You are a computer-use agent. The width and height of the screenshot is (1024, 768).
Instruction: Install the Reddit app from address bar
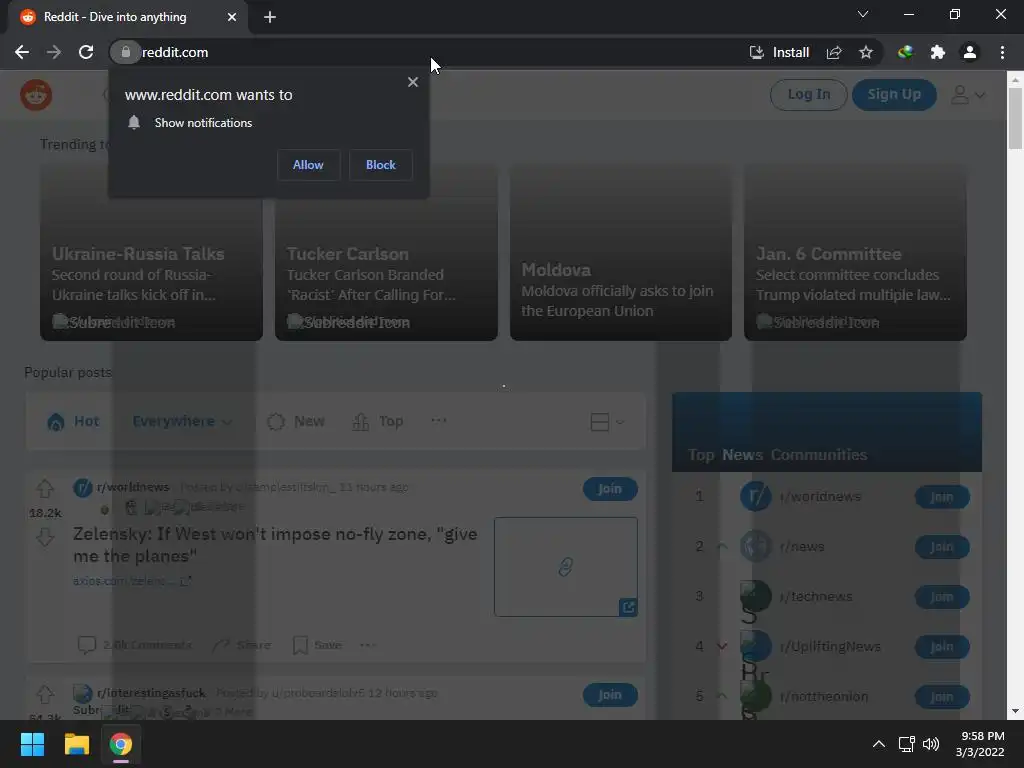(779, 52)
